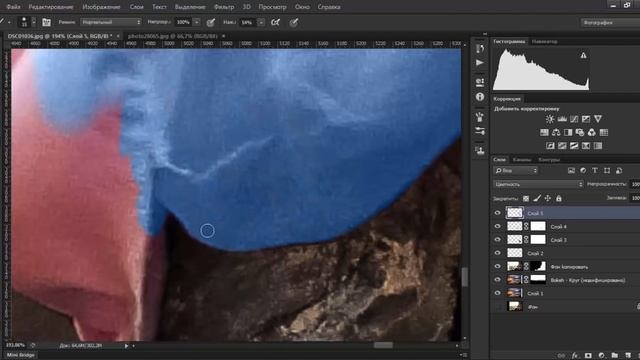Close the DSC01036.jpg document tab
Viewport: 640px width, 360px height.
pyautogui.click(x=118, y=36)
